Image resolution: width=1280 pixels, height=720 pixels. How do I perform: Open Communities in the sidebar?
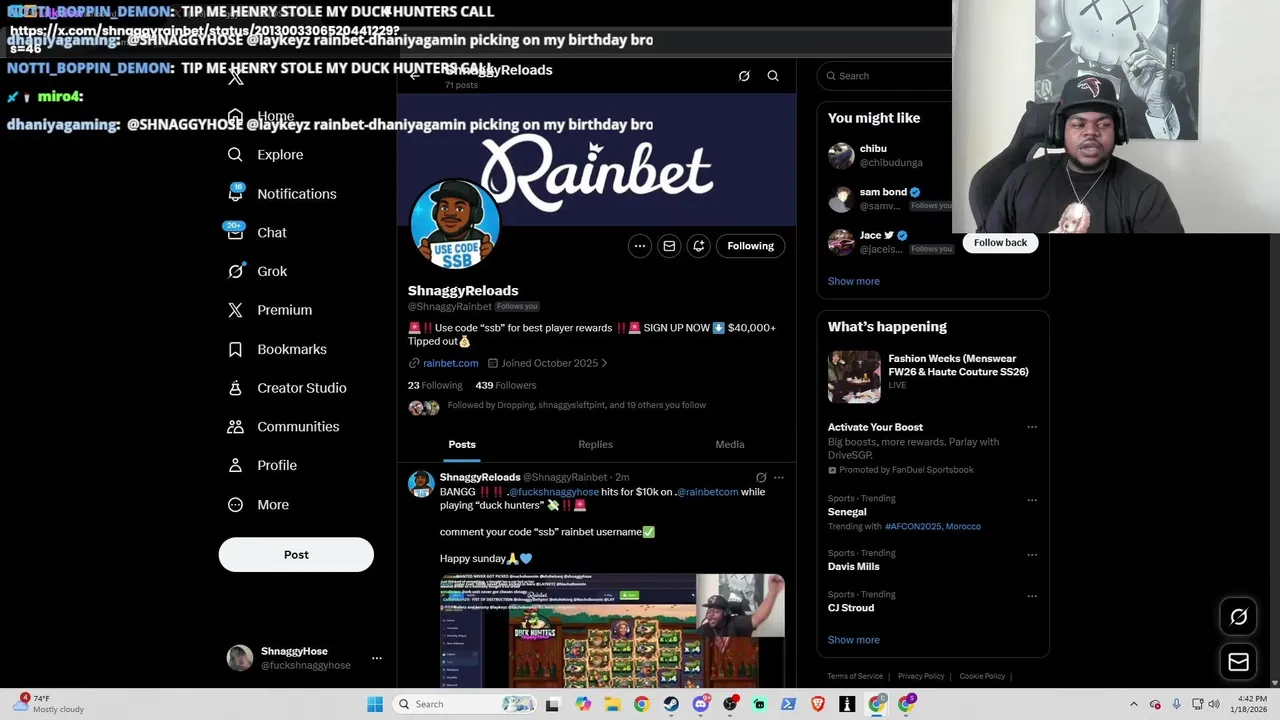point(283,427)
